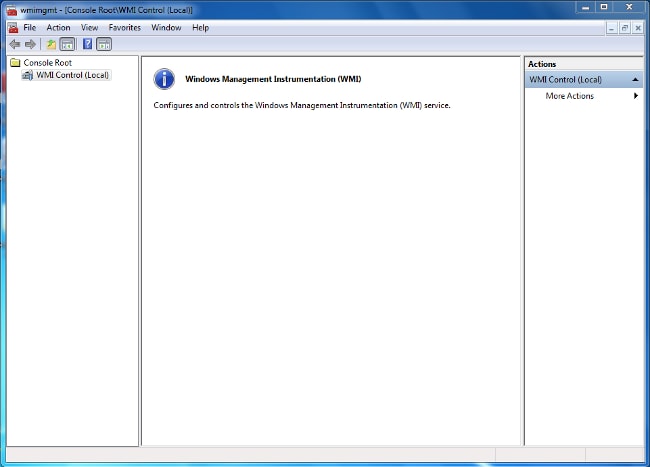The height and width of the screenshot is (467, 650).
Task: Click the Up one level folder icon
Action: pos(51,44)
